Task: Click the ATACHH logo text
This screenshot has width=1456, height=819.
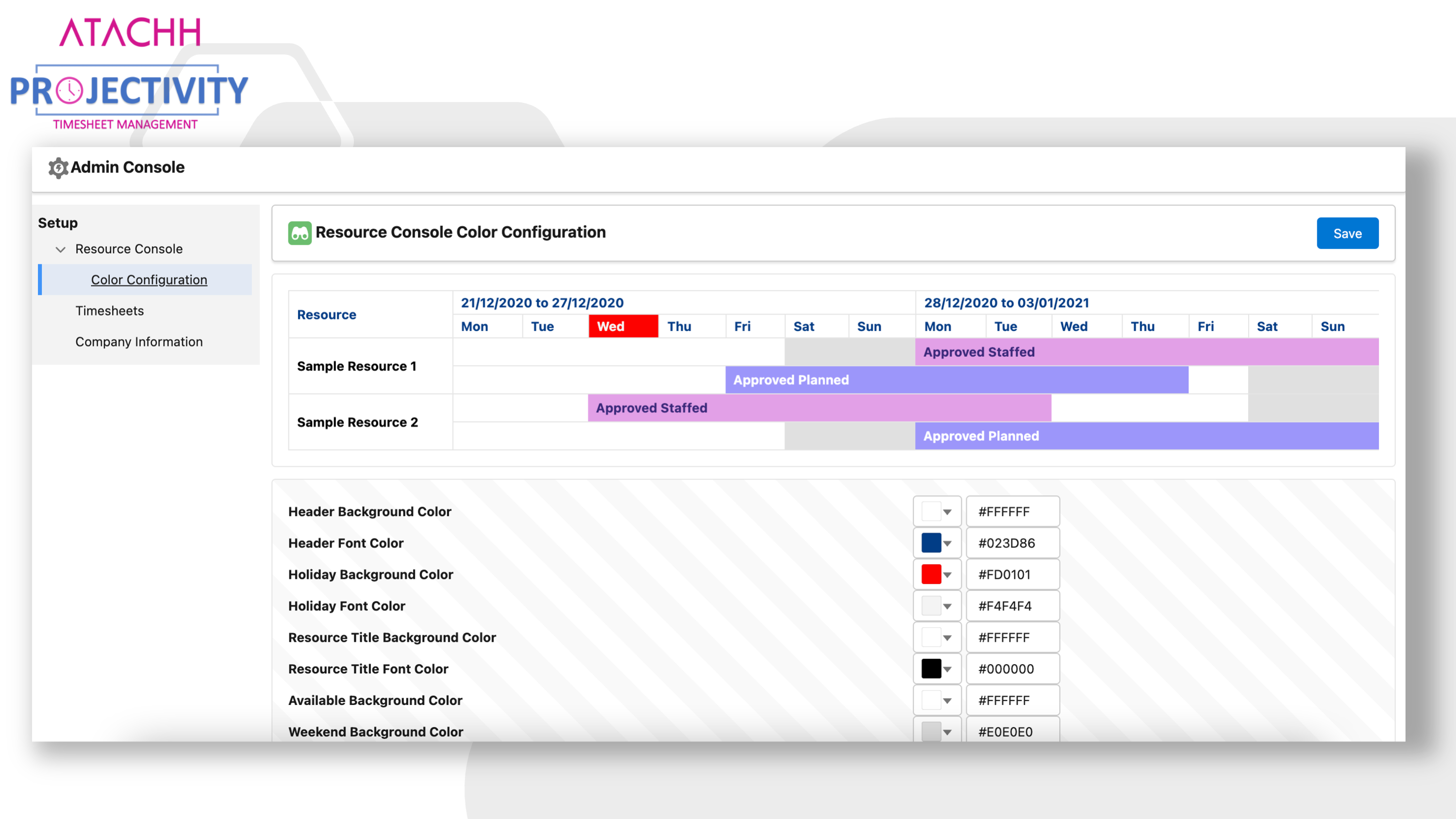Action: 130,32
